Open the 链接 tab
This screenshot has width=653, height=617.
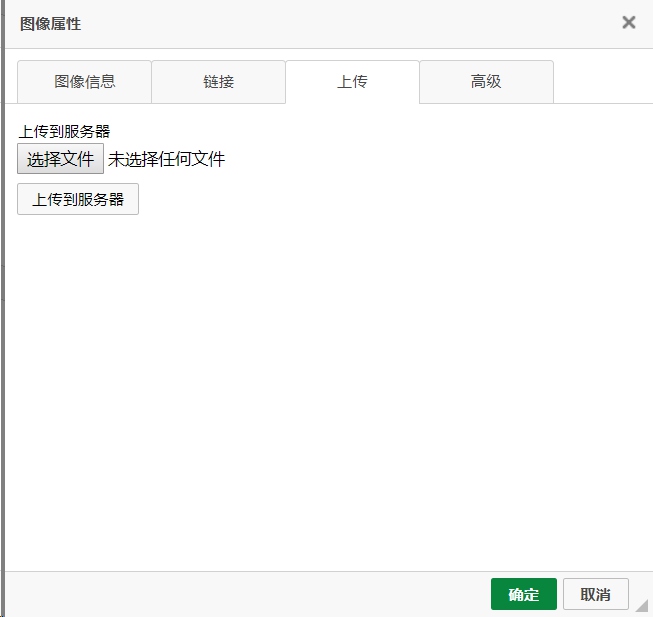click(x=218, y=82)
